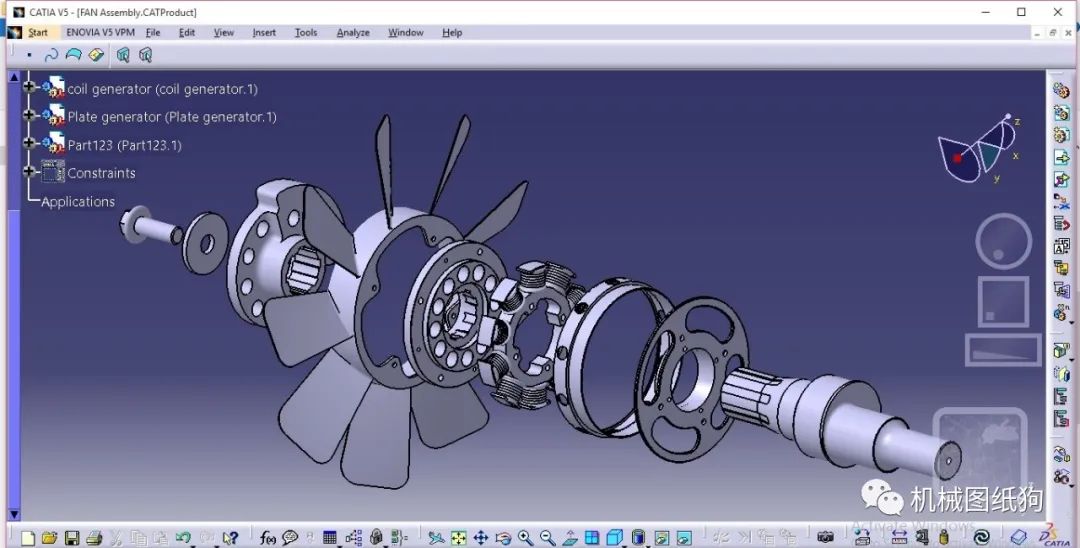Open the Design Table tool
1080x548 pixels.
[330, 538]
